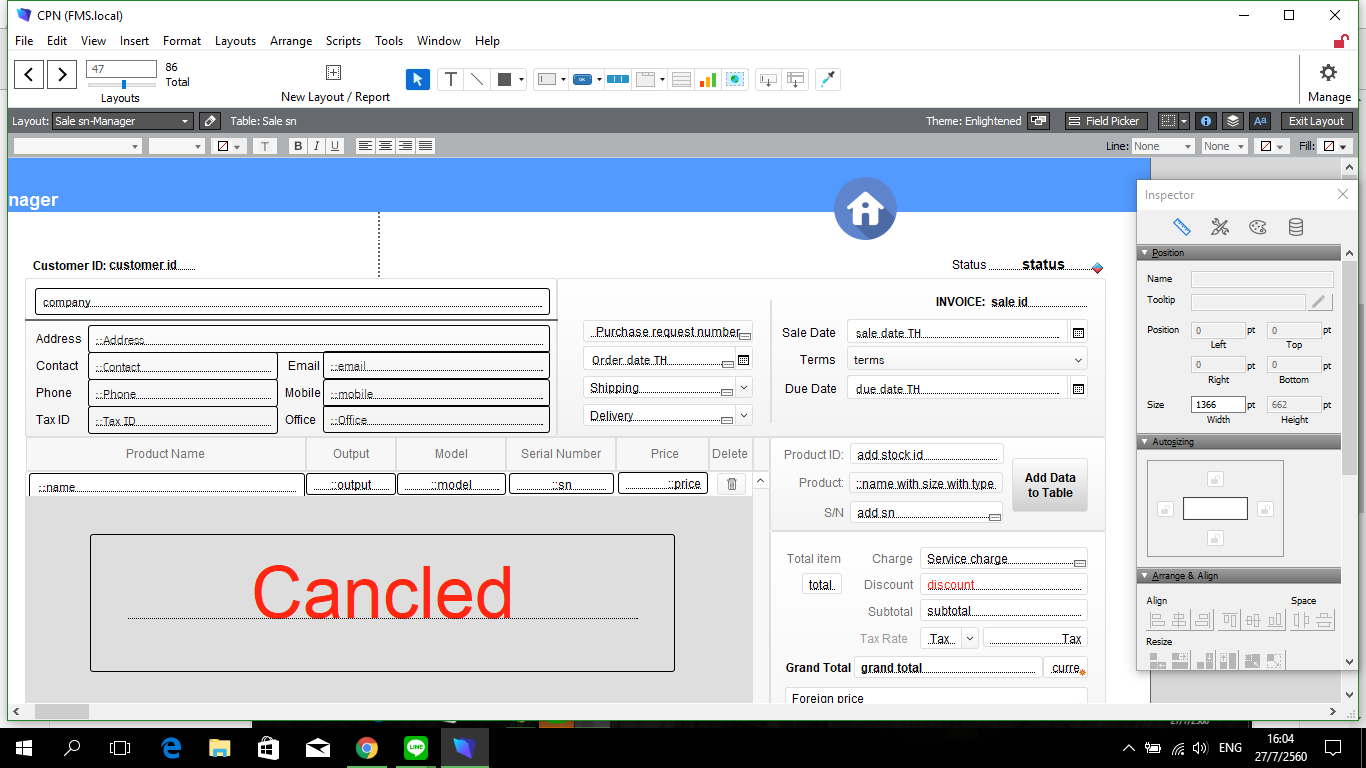Click the pencil edit layout icon
1366x768 pixels.
coord(209,121)
